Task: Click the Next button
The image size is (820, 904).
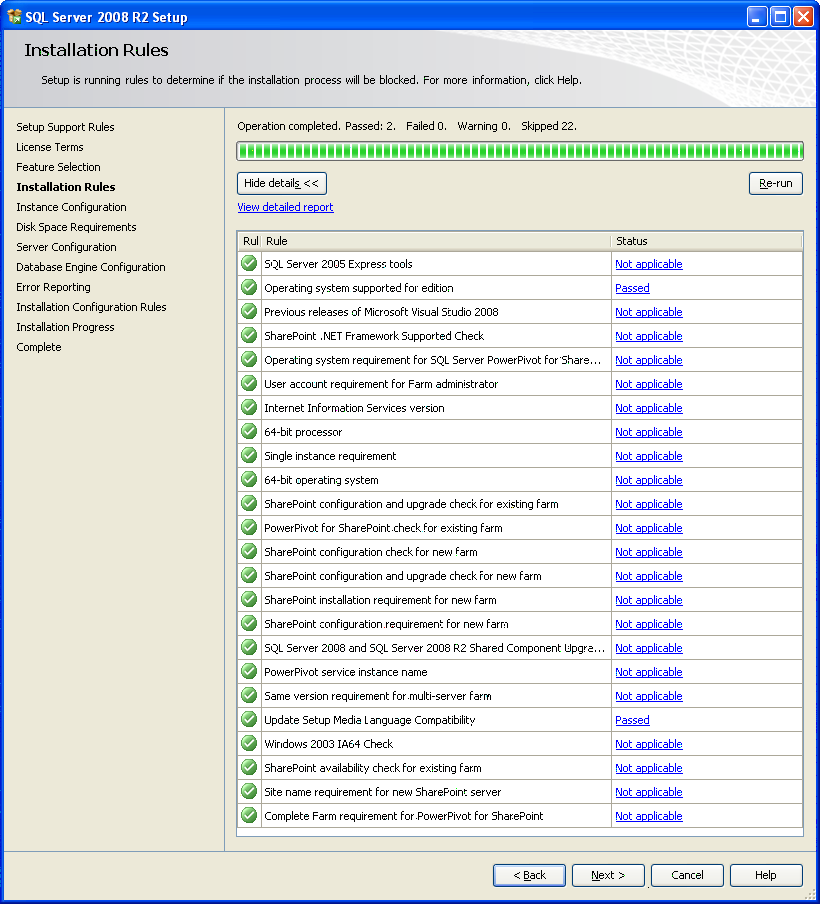Action: 608,875
